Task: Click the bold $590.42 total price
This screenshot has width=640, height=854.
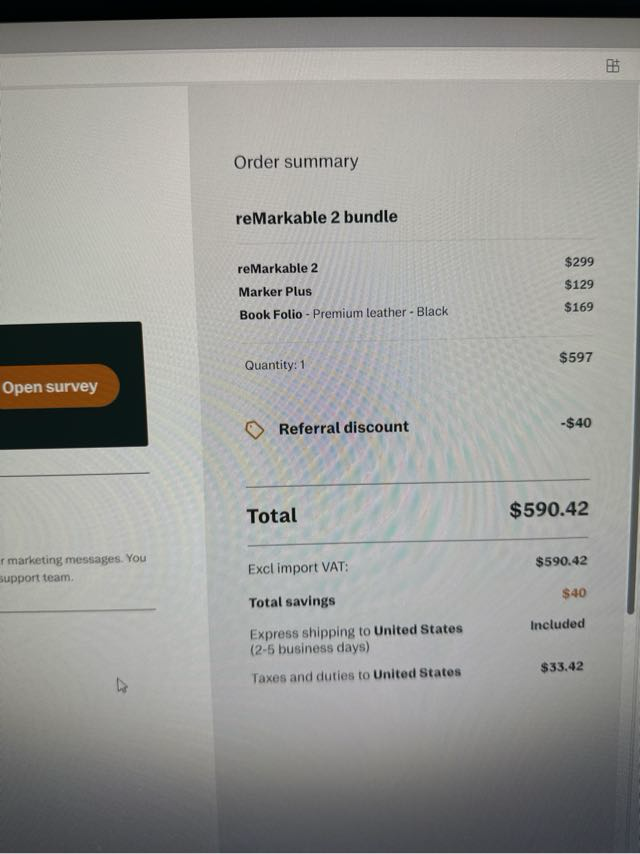Action: (549, 509)
